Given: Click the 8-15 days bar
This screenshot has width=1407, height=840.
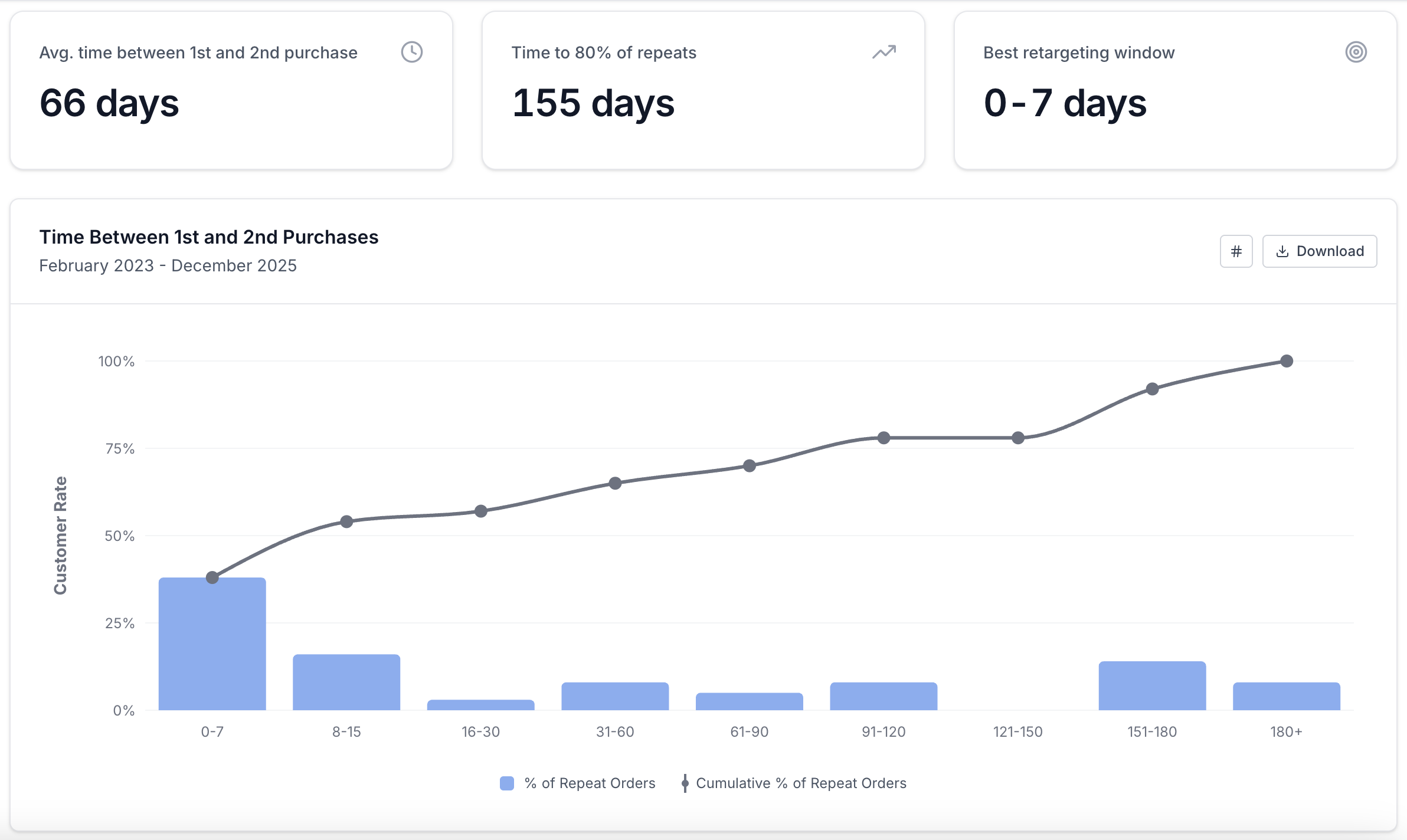Looking at the screenshot, I should tap(346, 682).
